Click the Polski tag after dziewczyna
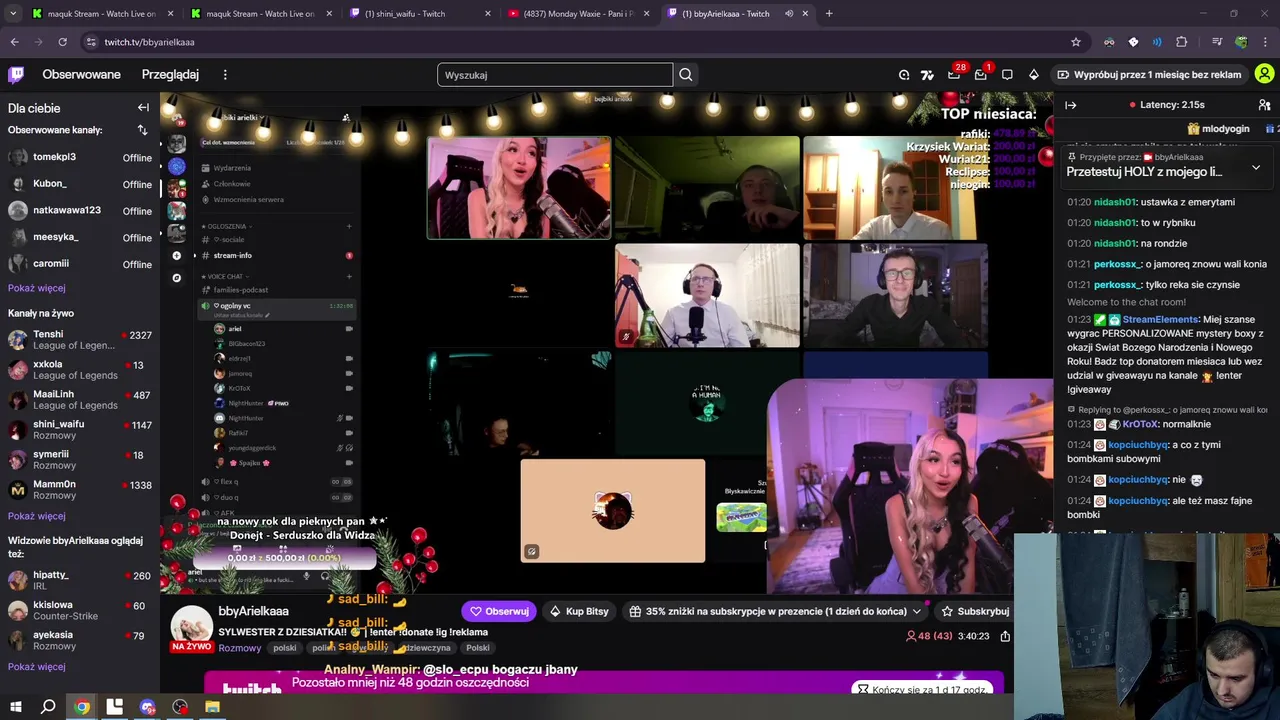Viewport: 1280px width, 720px height. coord(478,648)
